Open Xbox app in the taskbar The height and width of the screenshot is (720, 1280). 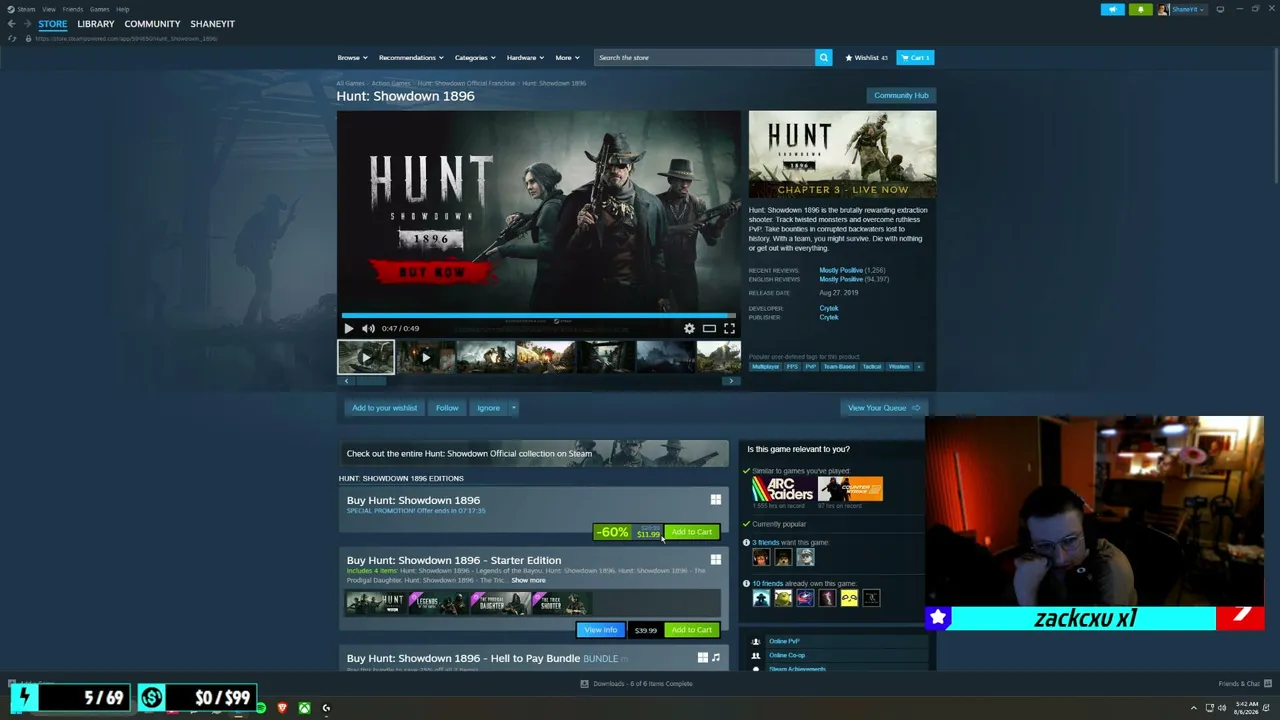(304, 708)
